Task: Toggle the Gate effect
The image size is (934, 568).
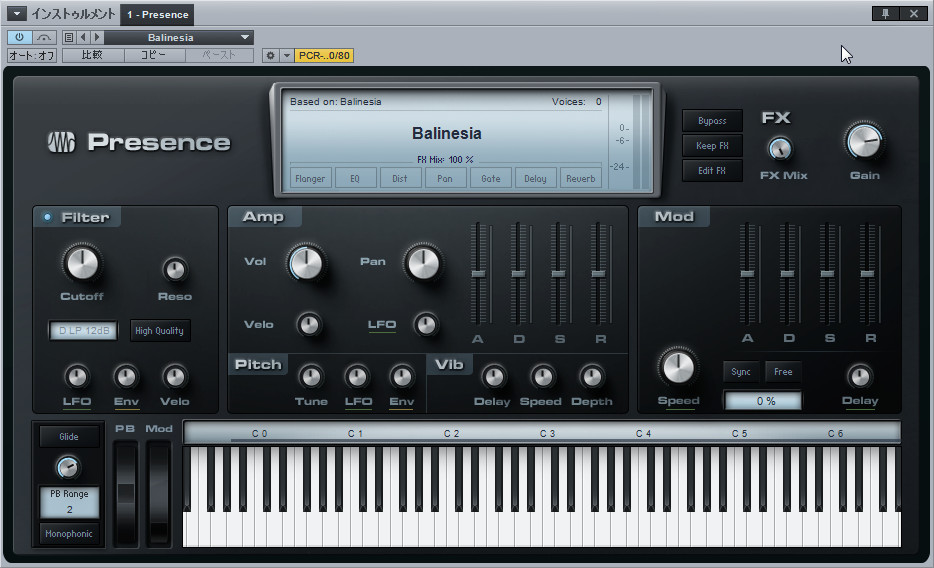Action: 490,178
